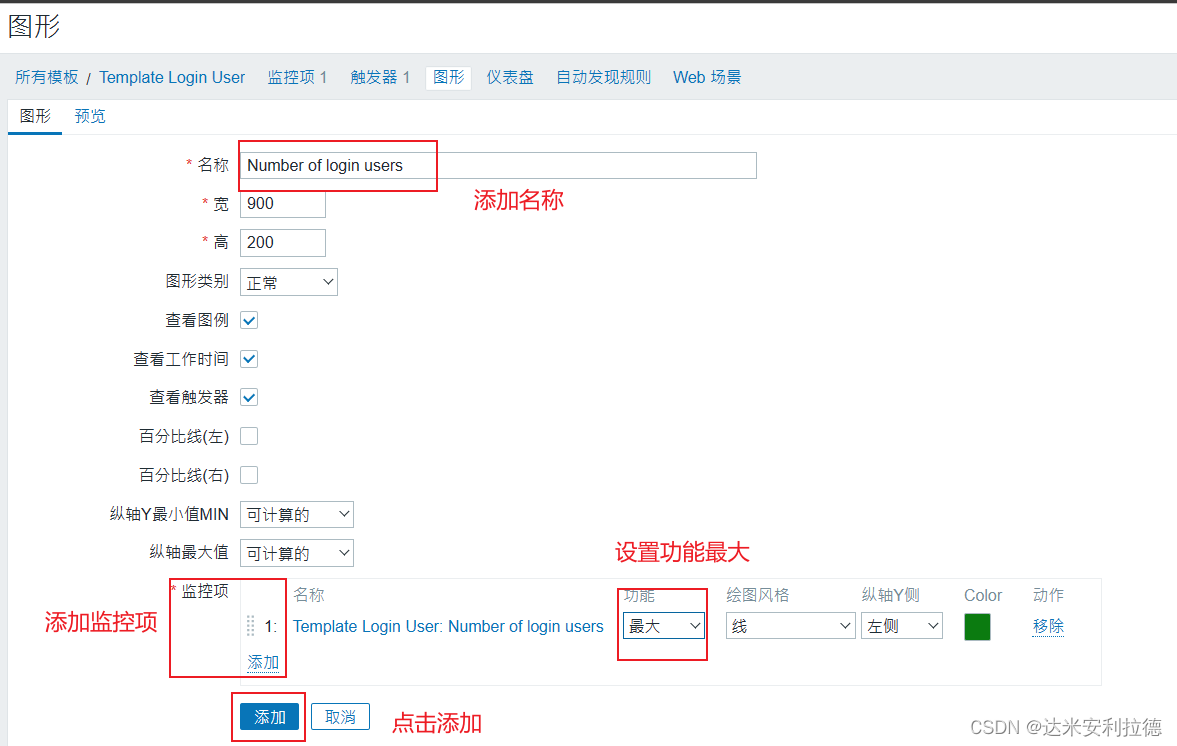1177x746 pixels.
Task: Click the 高 height field showing 200
Action: [283, 243]
